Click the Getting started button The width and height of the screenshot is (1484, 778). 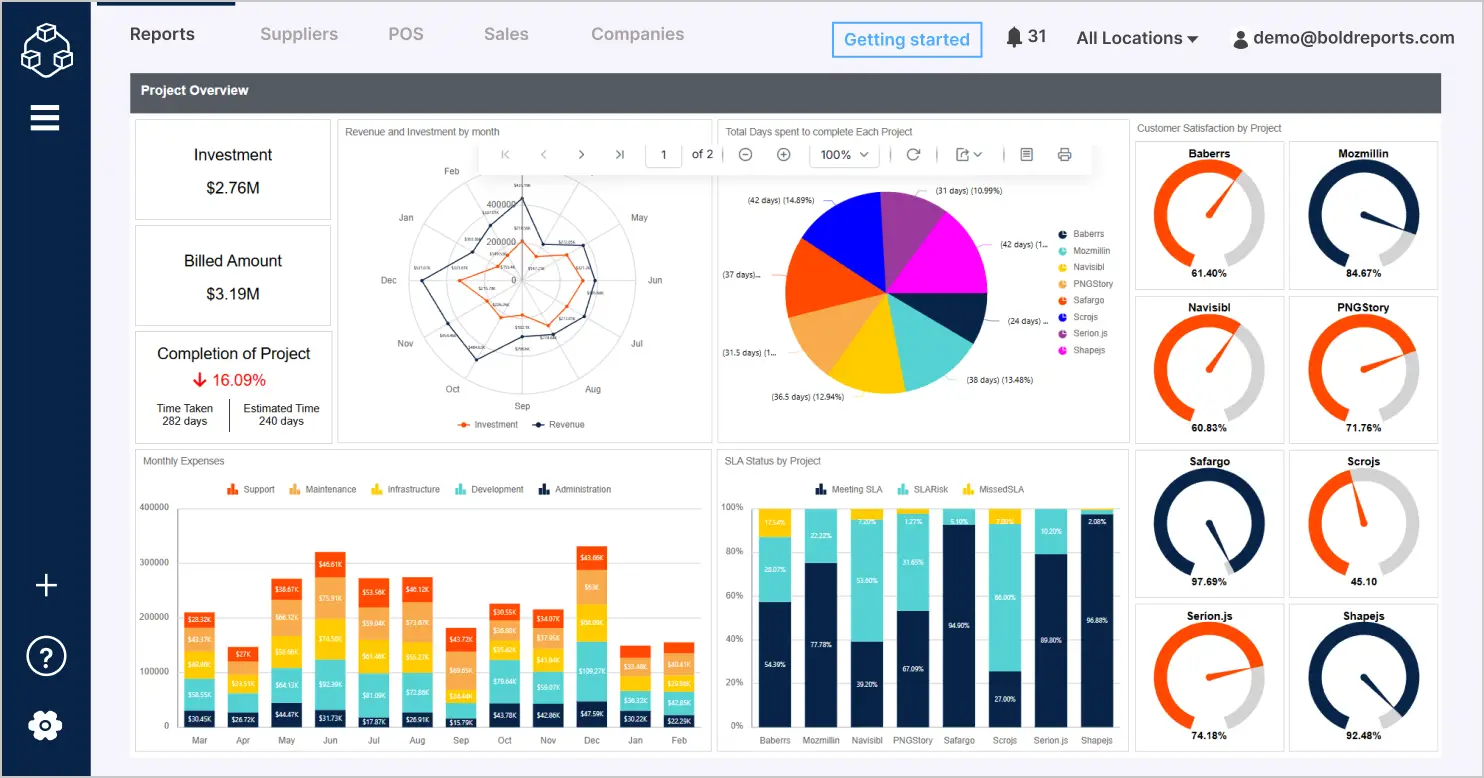pos(906,40)
